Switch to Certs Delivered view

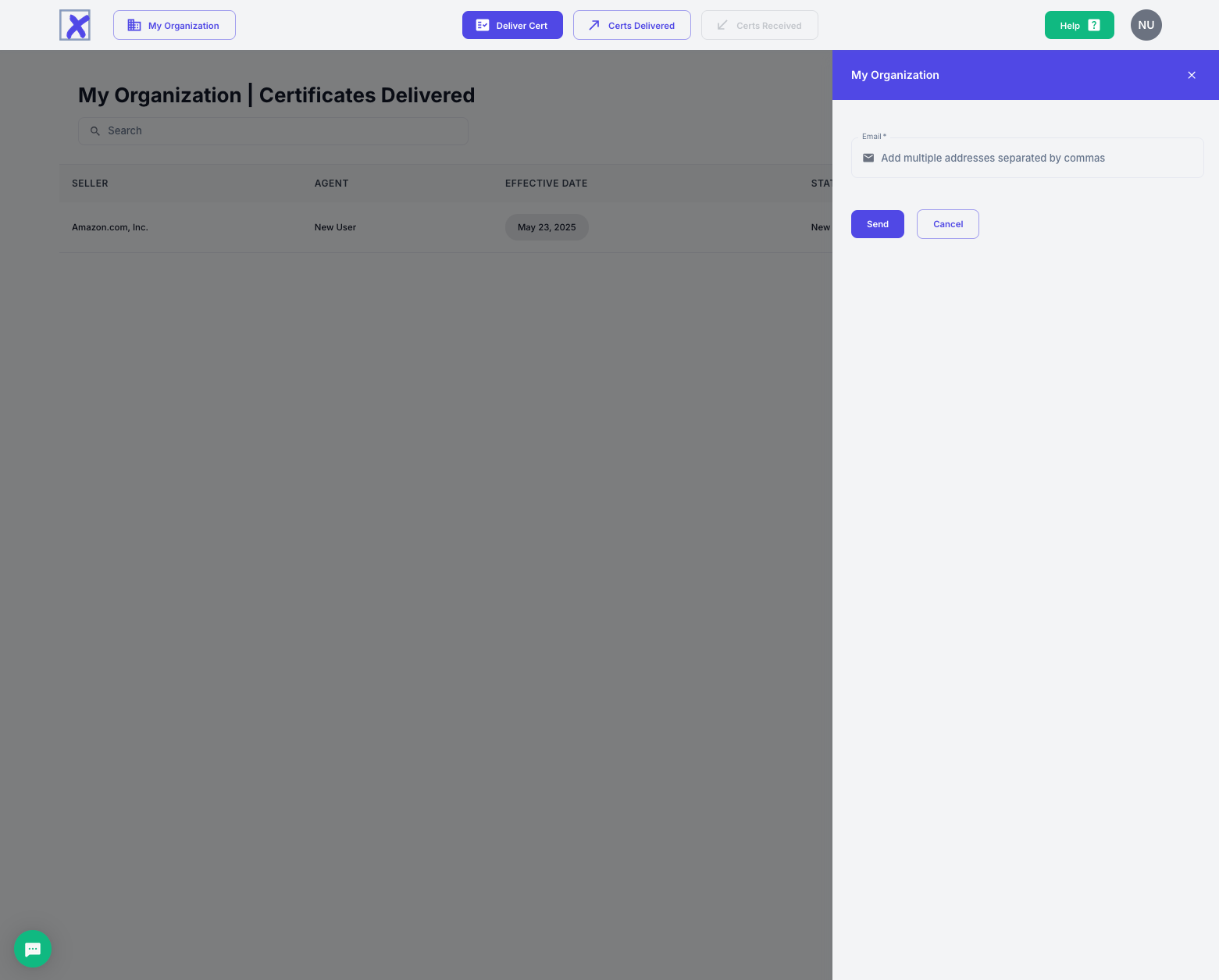(x=631, y=25)
